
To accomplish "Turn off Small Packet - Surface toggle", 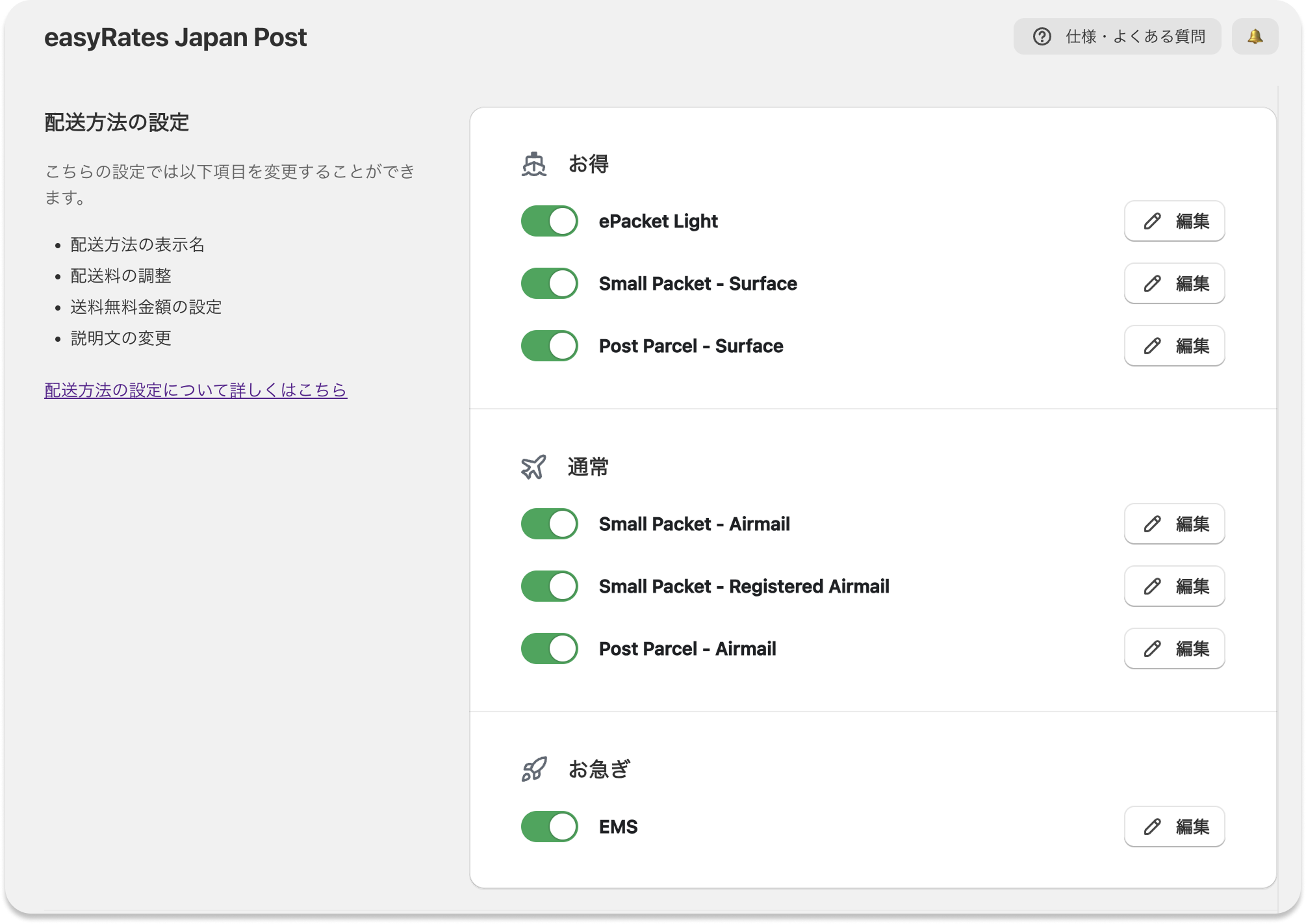I will (550, 284).
